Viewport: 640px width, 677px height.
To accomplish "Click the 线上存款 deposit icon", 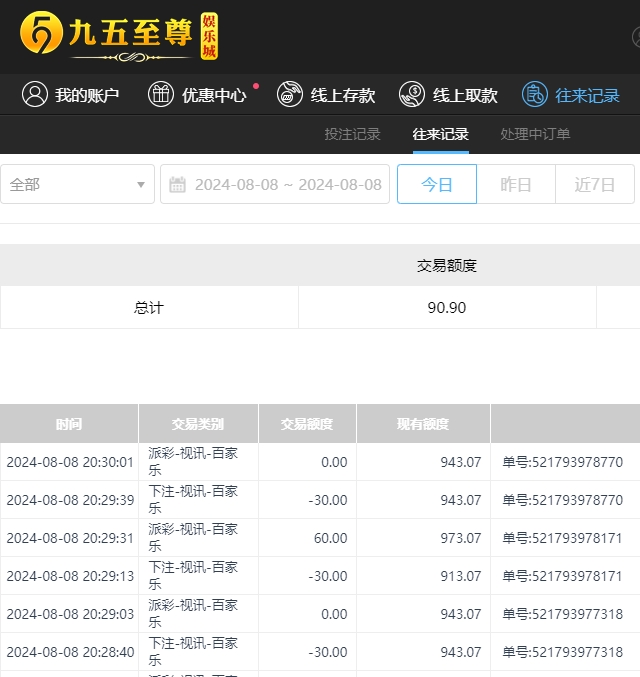I will 290,95.
